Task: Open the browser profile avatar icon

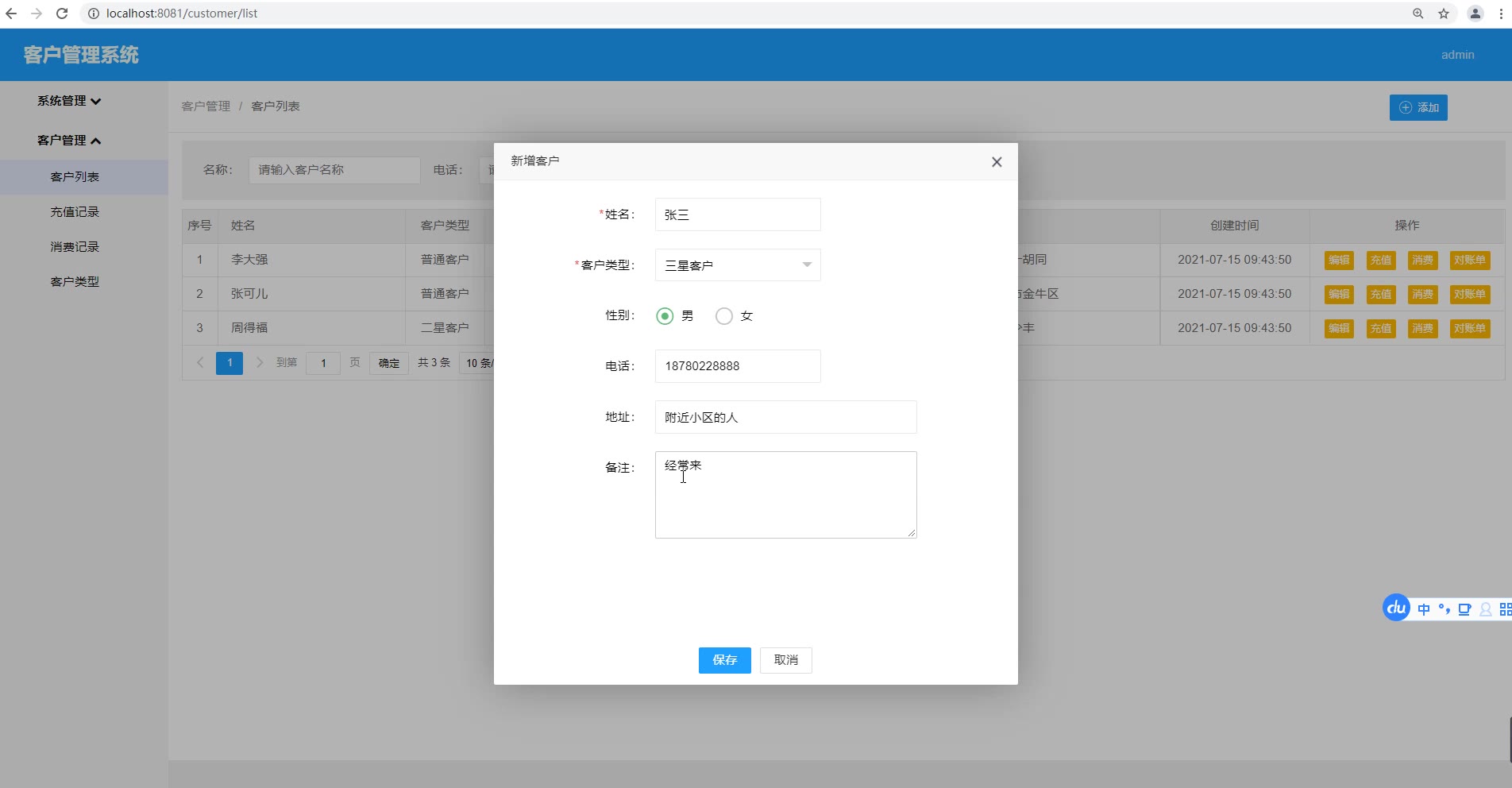Action: pyautogui.click(x=1475, y=14)
